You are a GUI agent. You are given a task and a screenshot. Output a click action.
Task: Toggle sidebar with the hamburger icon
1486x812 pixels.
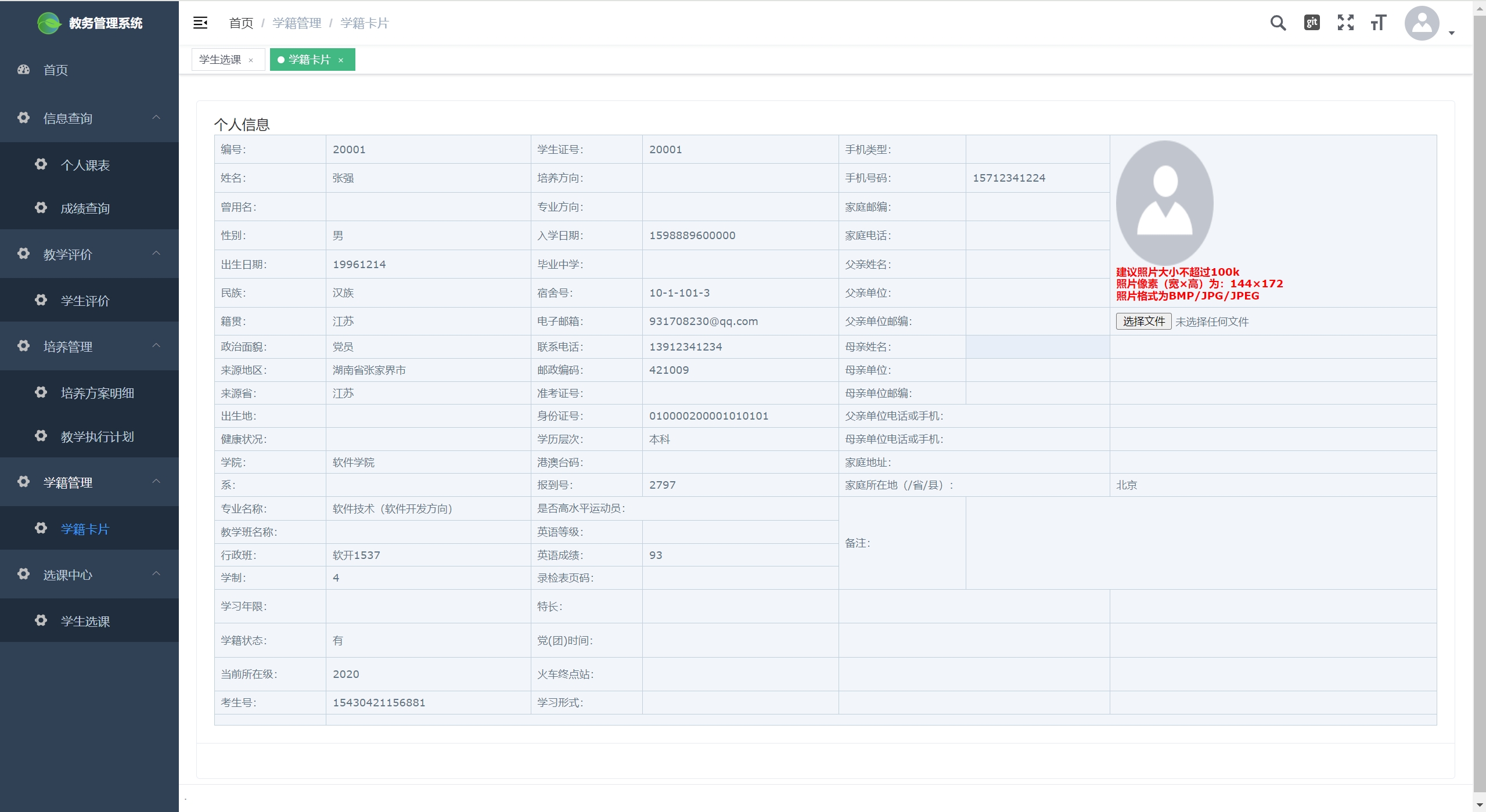coord(200,23)
